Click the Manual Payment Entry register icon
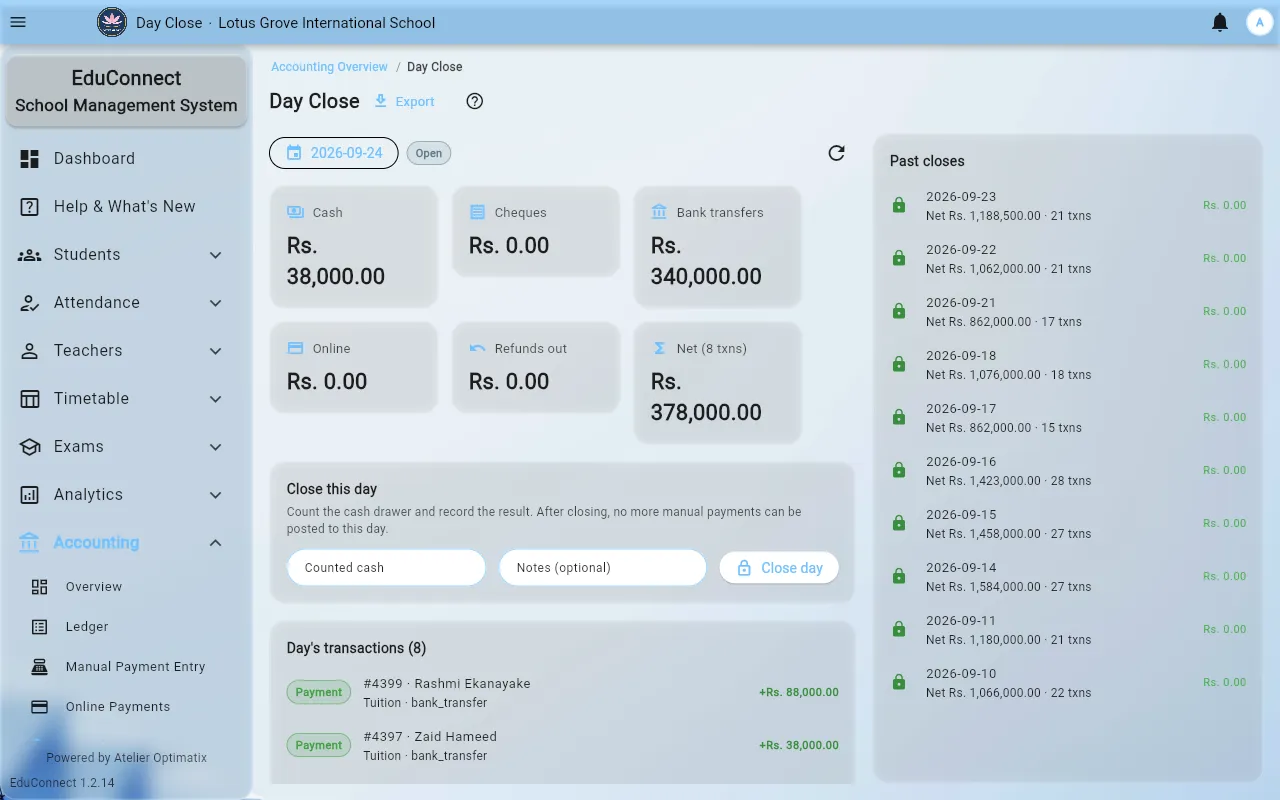Screen dimensions: 1280x800 click(40, 666)
